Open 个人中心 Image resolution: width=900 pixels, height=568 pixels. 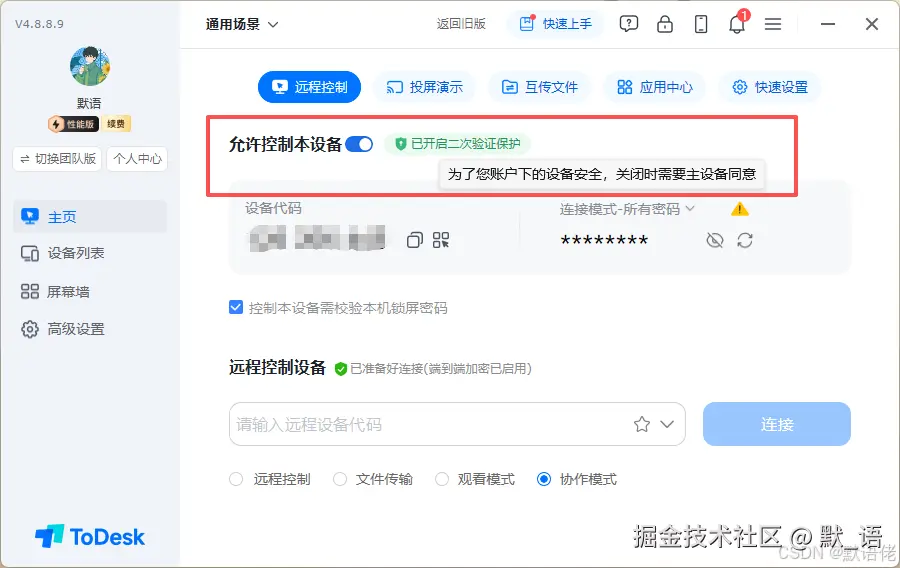pyautogui.click(x=137, y=159)
